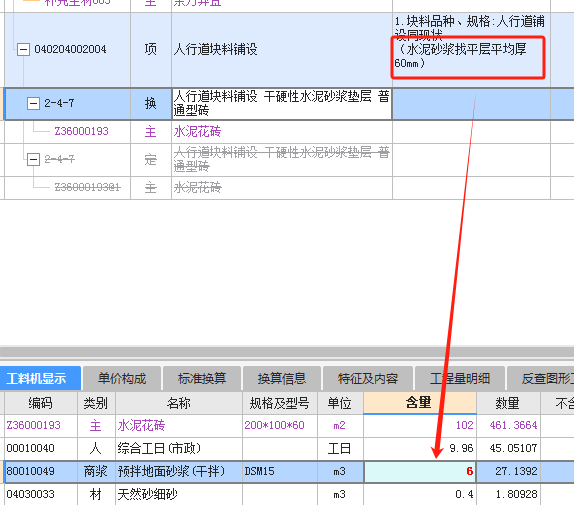The image size is (574, 505).
Task: Click the 数量 column header
Action: [x=508, y=403]
